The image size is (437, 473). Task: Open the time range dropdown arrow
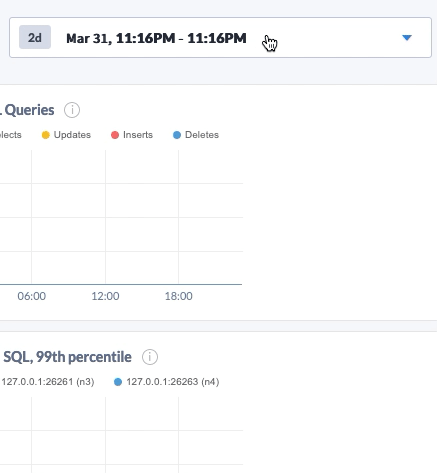coord(407,38)
